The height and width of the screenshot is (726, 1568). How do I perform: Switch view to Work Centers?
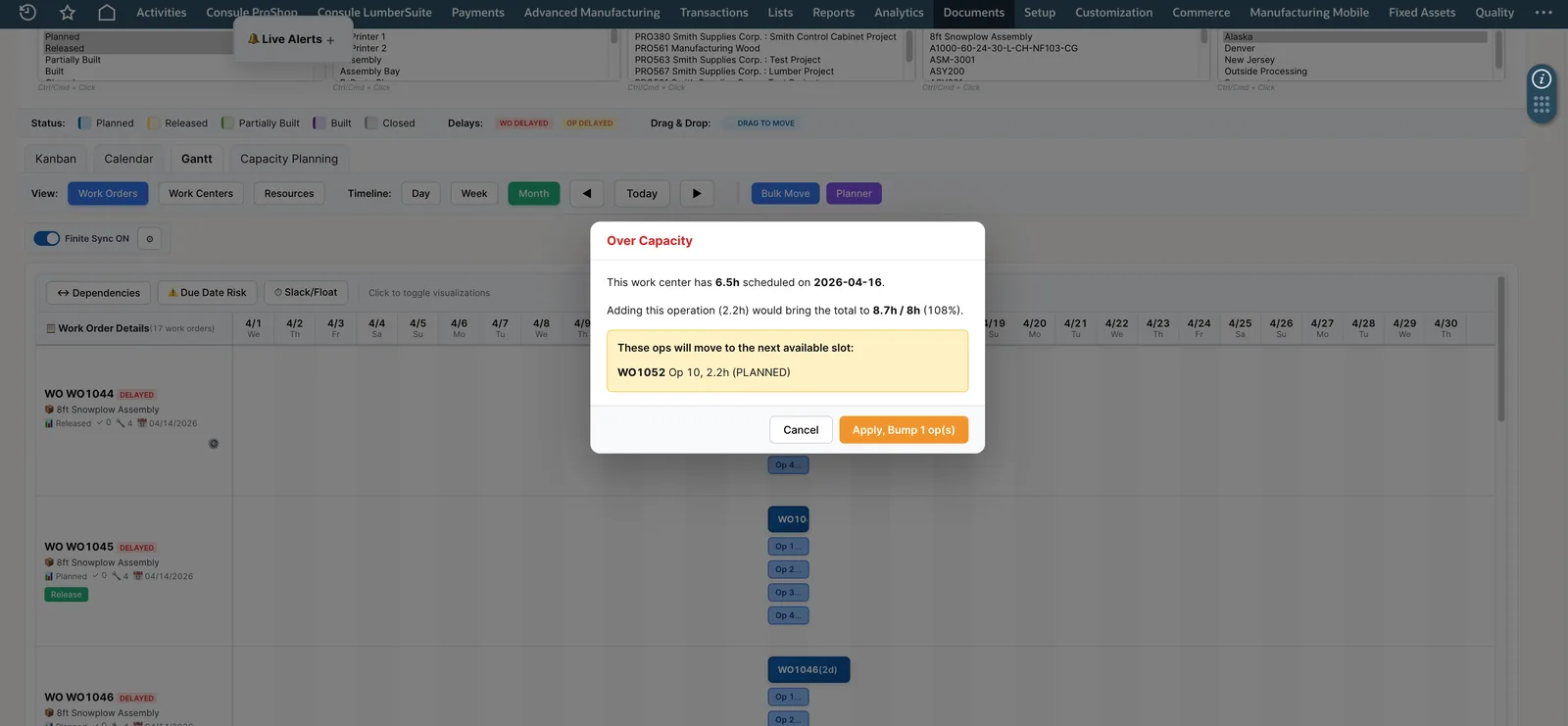(201, 193)
